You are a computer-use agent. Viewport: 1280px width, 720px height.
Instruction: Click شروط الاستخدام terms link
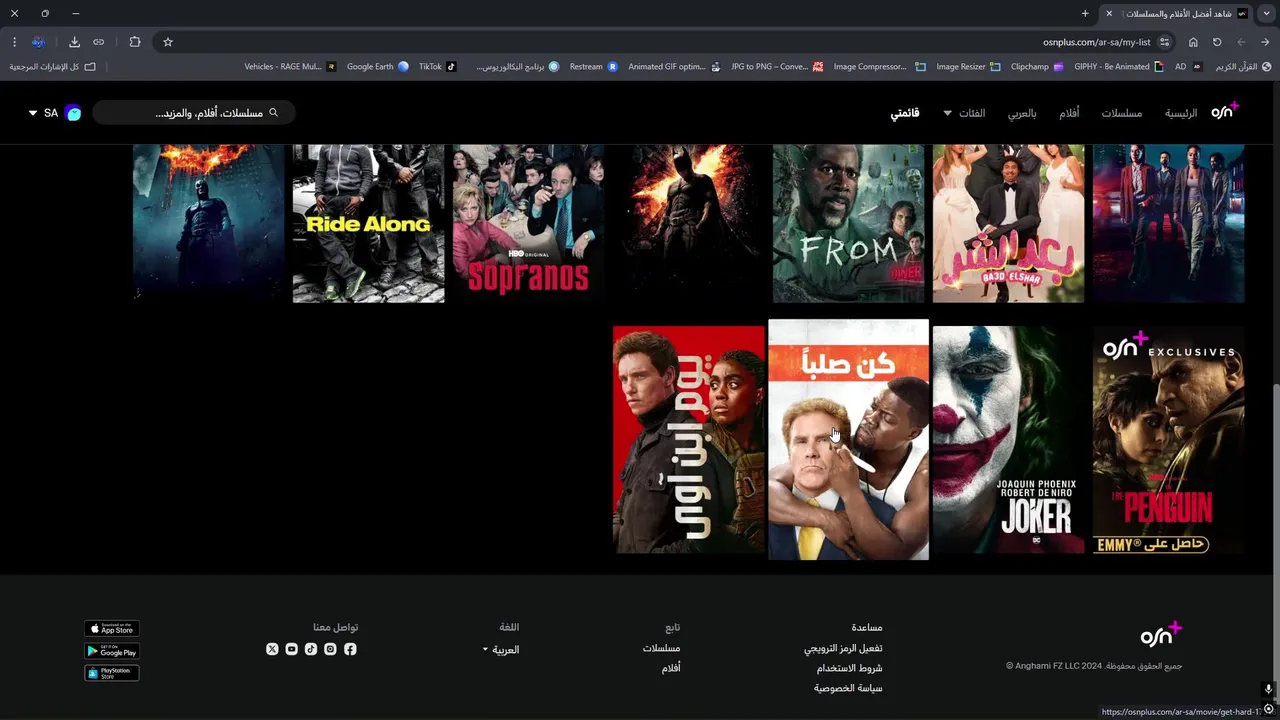(x=849, y=668)
